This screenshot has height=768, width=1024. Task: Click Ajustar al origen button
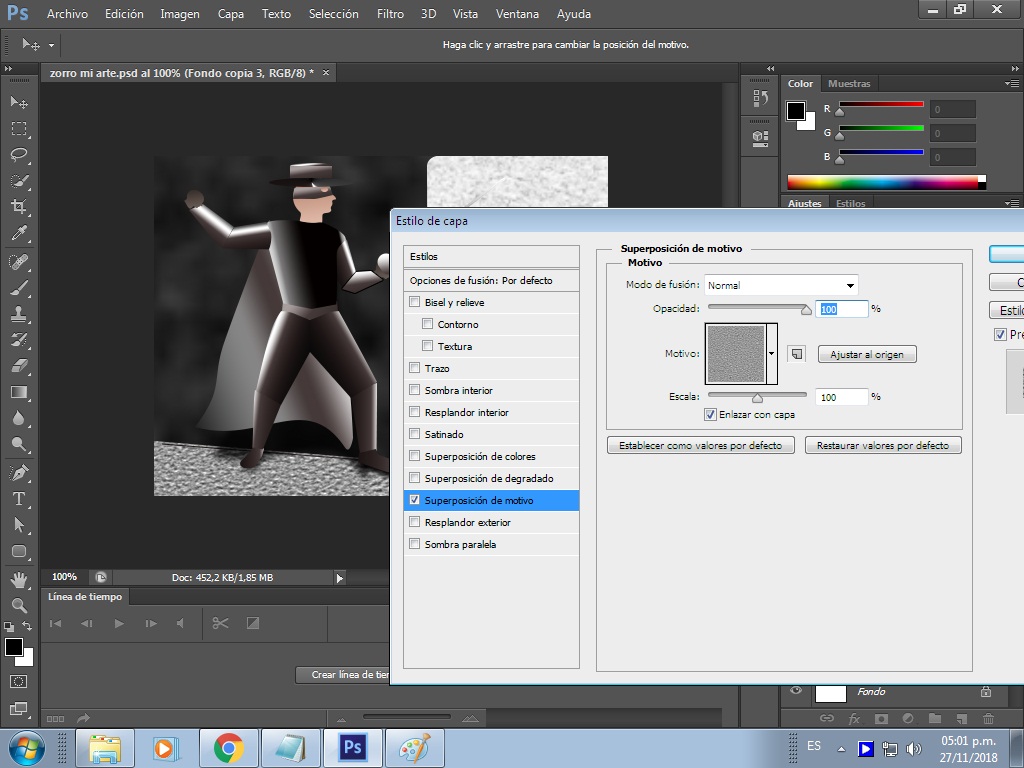point(867,354)
